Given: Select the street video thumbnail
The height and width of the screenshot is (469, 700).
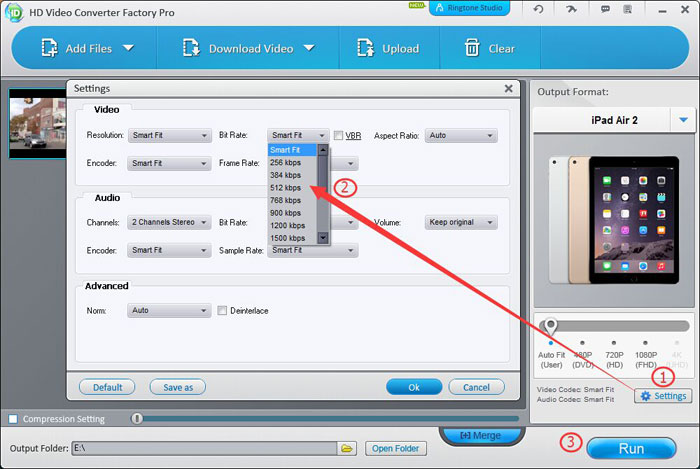Looking at the screenshot, I should 38,123.
